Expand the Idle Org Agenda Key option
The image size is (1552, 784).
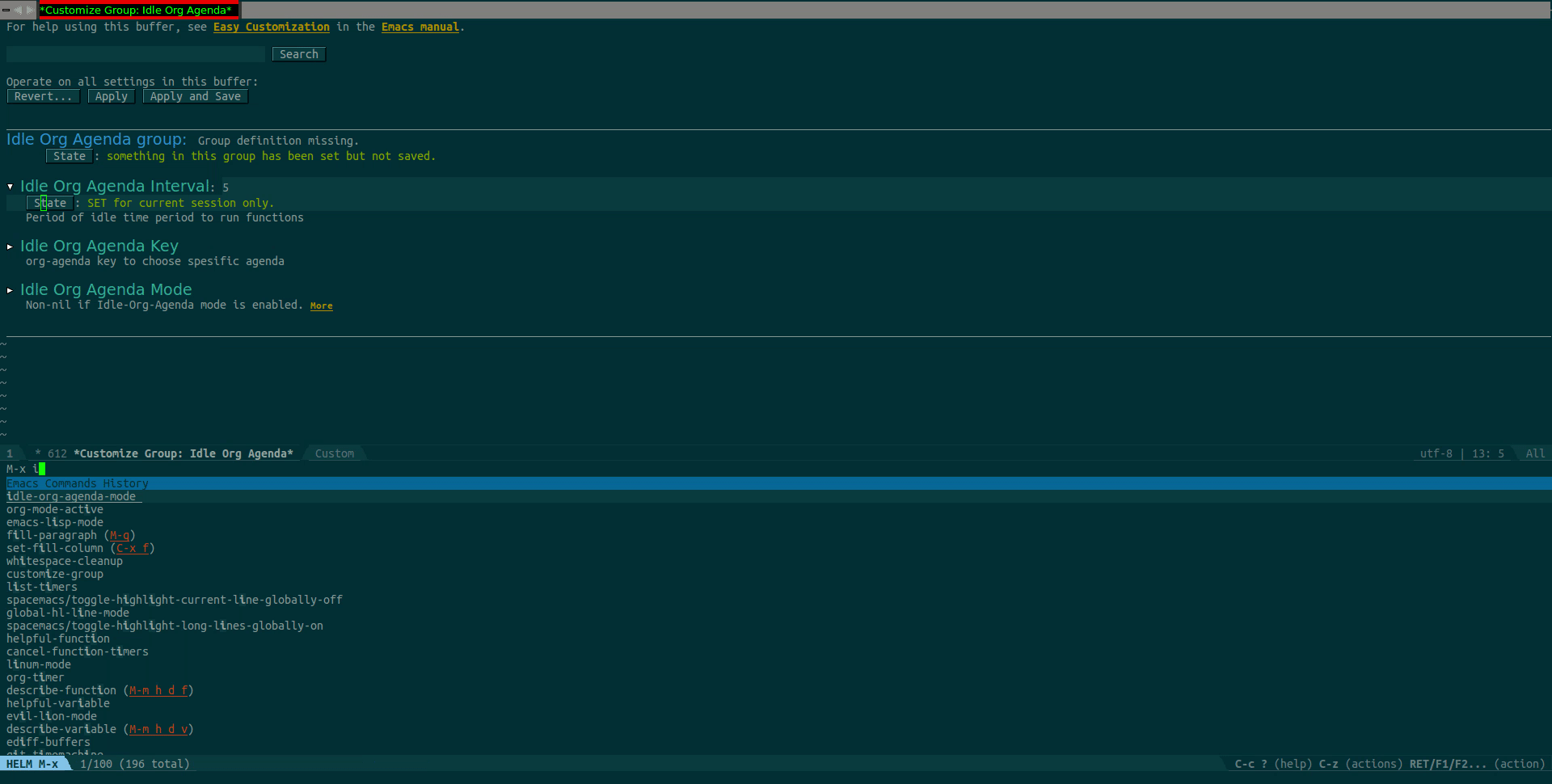click(x=10, y=247)
